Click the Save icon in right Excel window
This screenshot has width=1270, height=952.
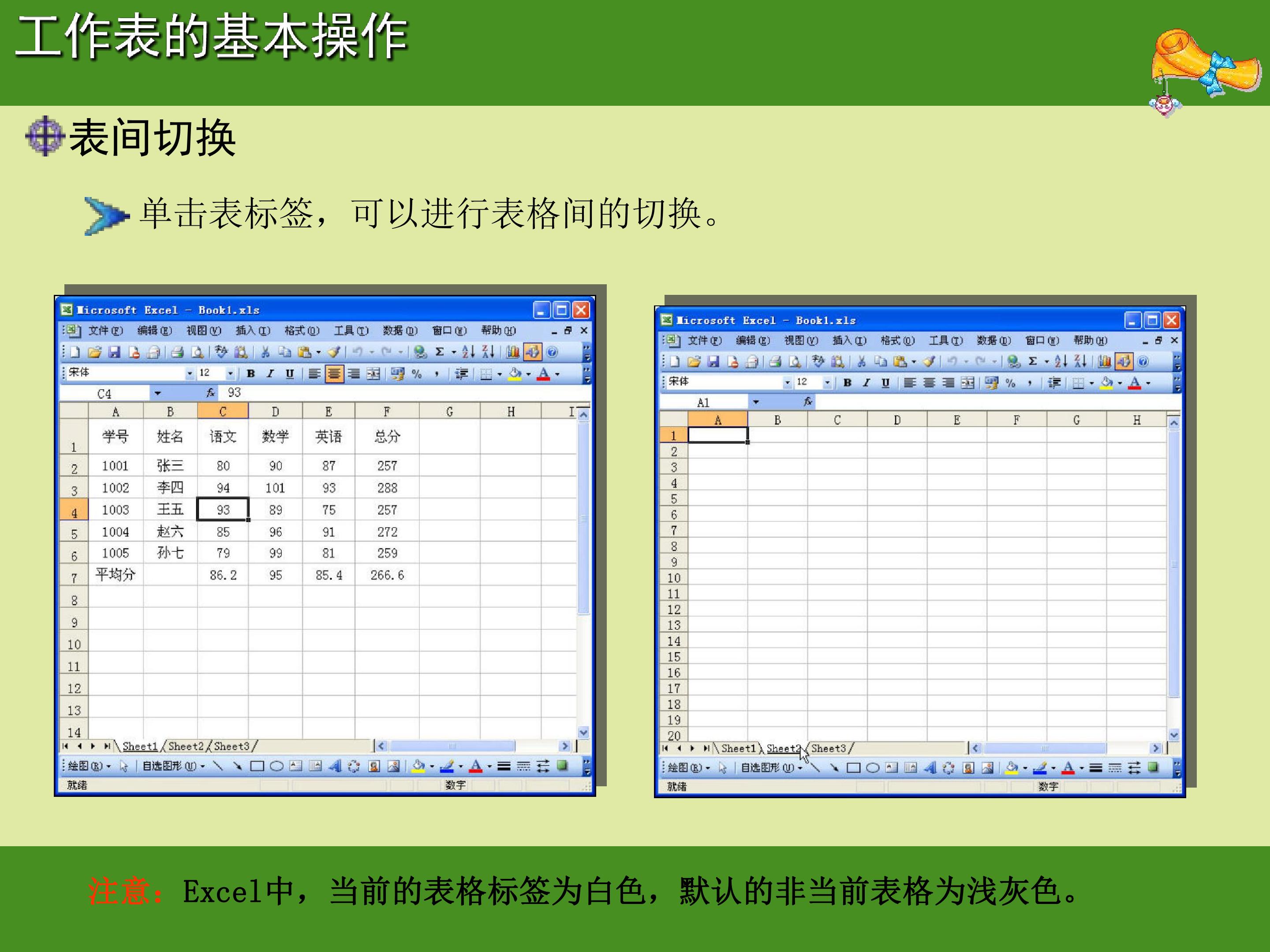[x=713, y=361]
